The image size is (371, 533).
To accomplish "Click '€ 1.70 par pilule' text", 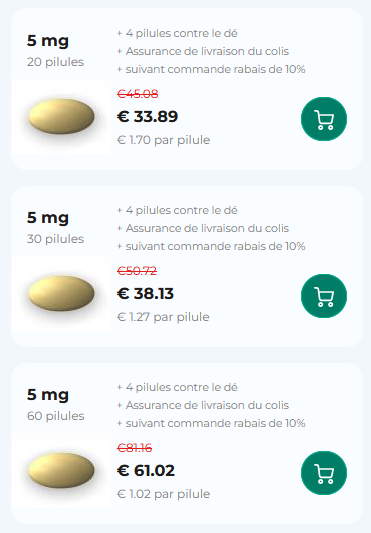I will click(x=164, y=140).
